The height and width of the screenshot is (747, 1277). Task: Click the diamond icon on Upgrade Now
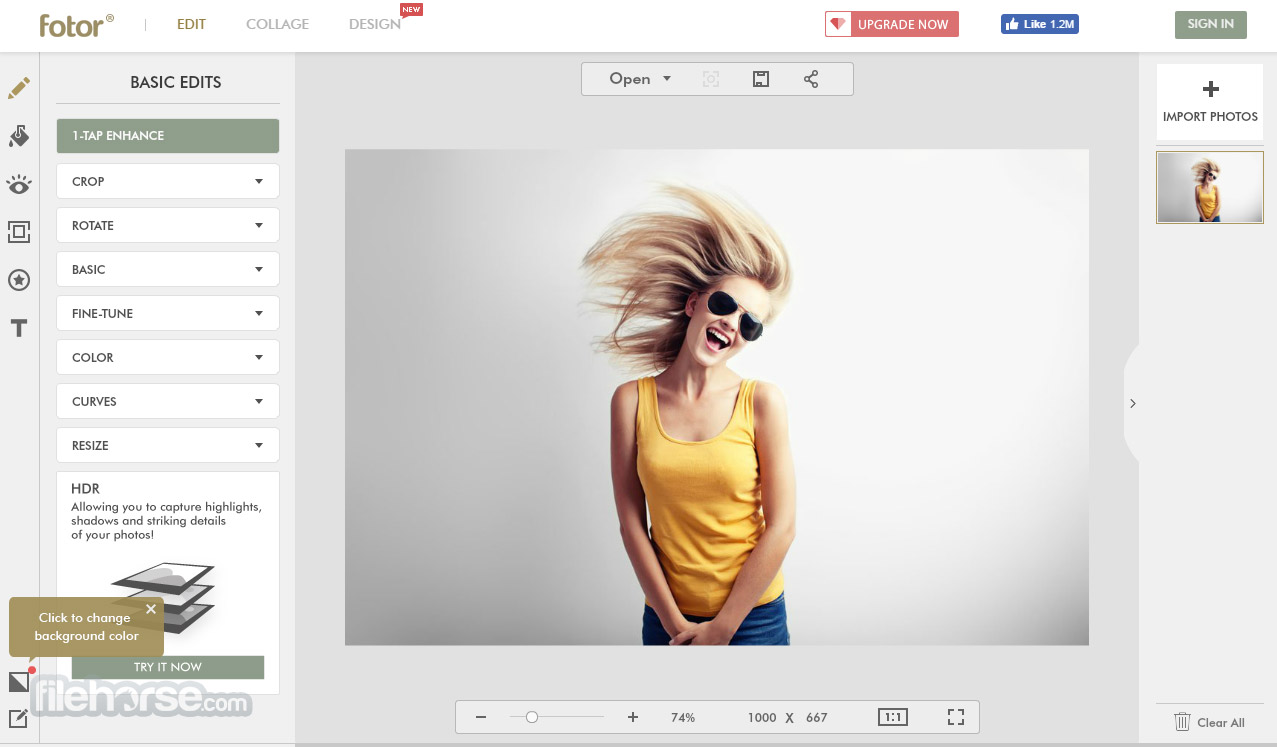pos(838,24)
